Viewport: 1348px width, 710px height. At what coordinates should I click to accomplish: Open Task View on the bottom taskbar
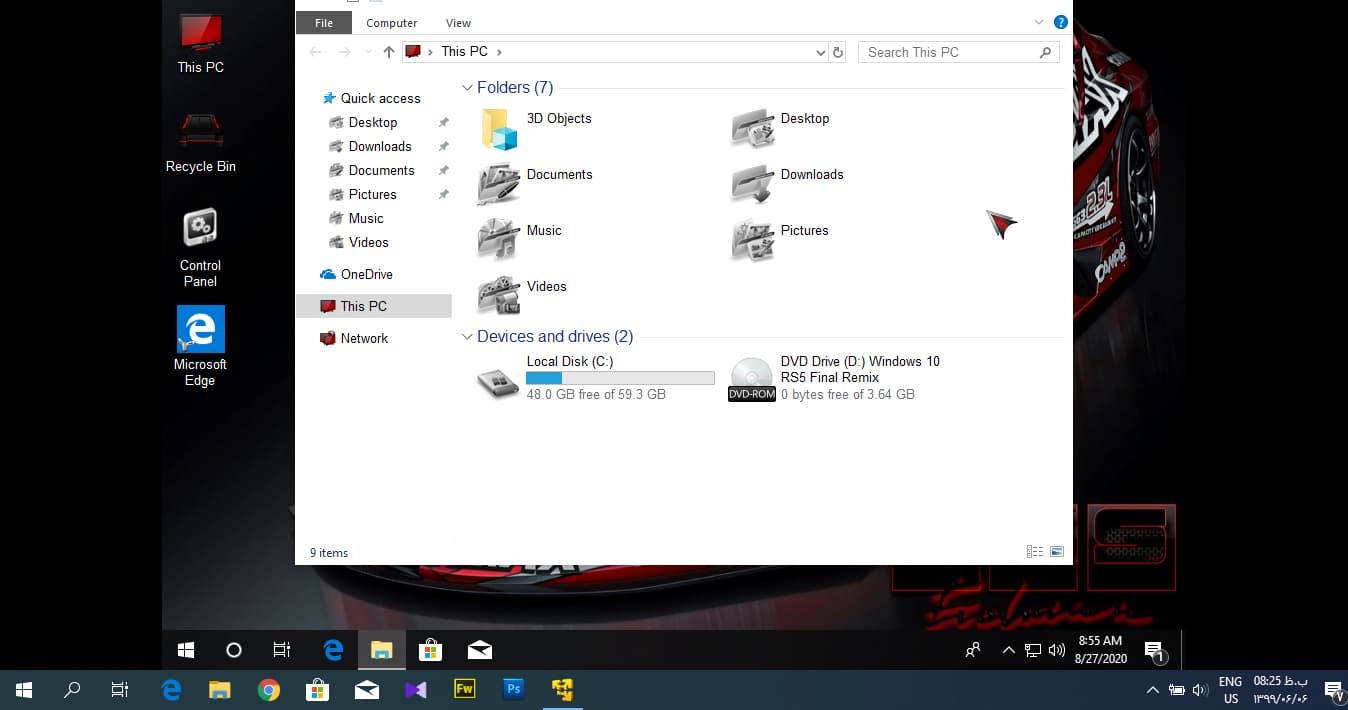click(x=120, y=690)
